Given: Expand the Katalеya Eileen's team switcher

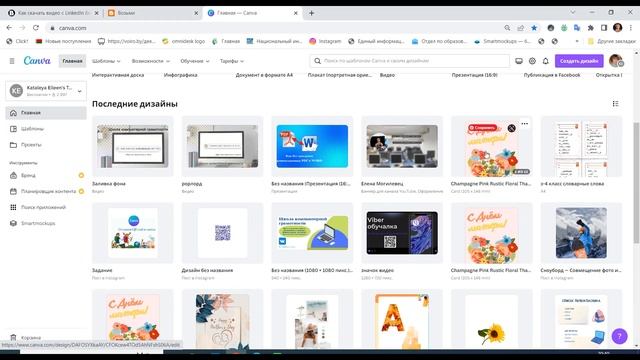Looking at the screenshot, I should point(46,91).
